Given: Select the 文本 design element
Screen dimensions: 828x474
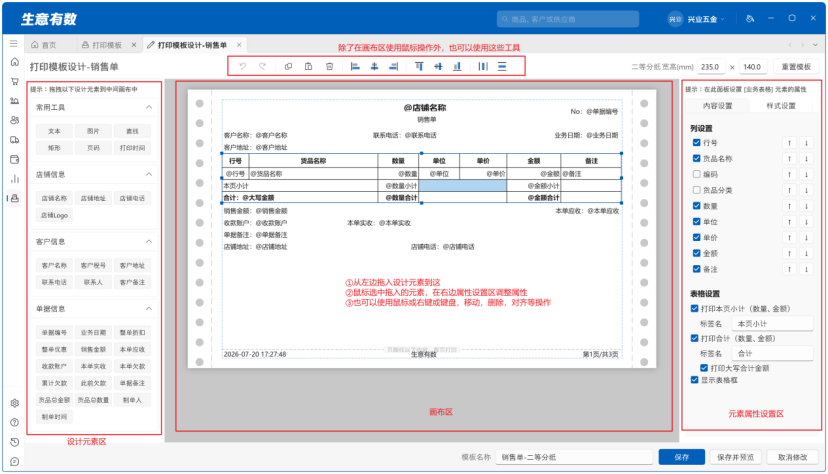Looking at the screenshot, I should tap(54, 131).
